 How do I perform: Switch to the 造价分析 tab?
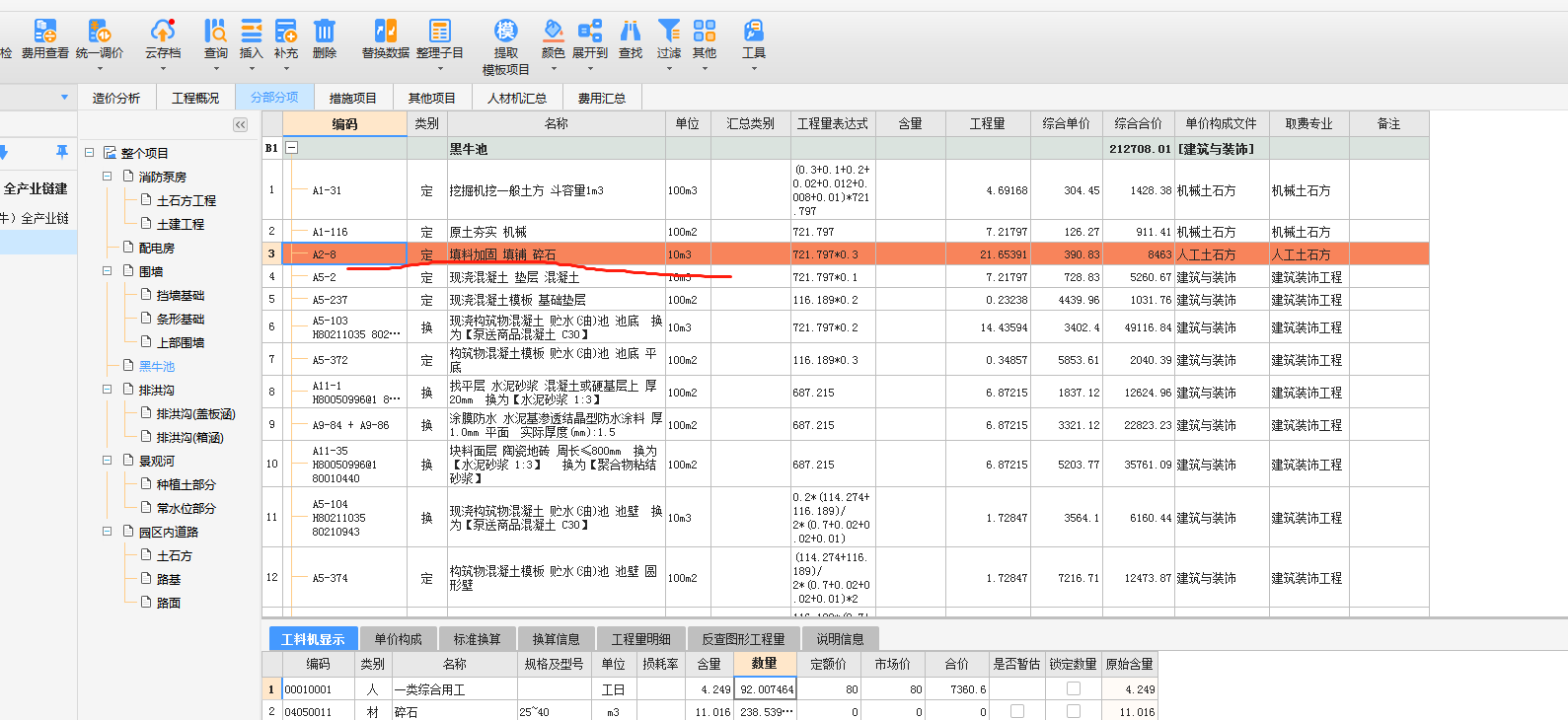116,98
